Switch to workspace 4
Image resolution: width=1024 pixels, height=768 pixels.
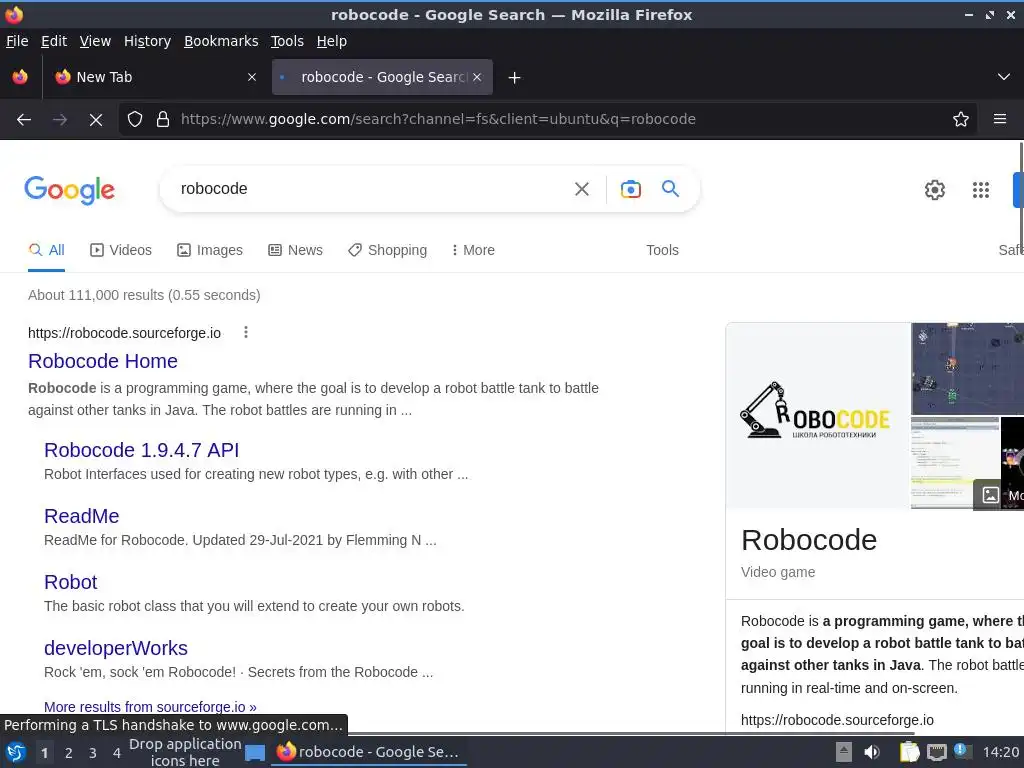(117, 753)
